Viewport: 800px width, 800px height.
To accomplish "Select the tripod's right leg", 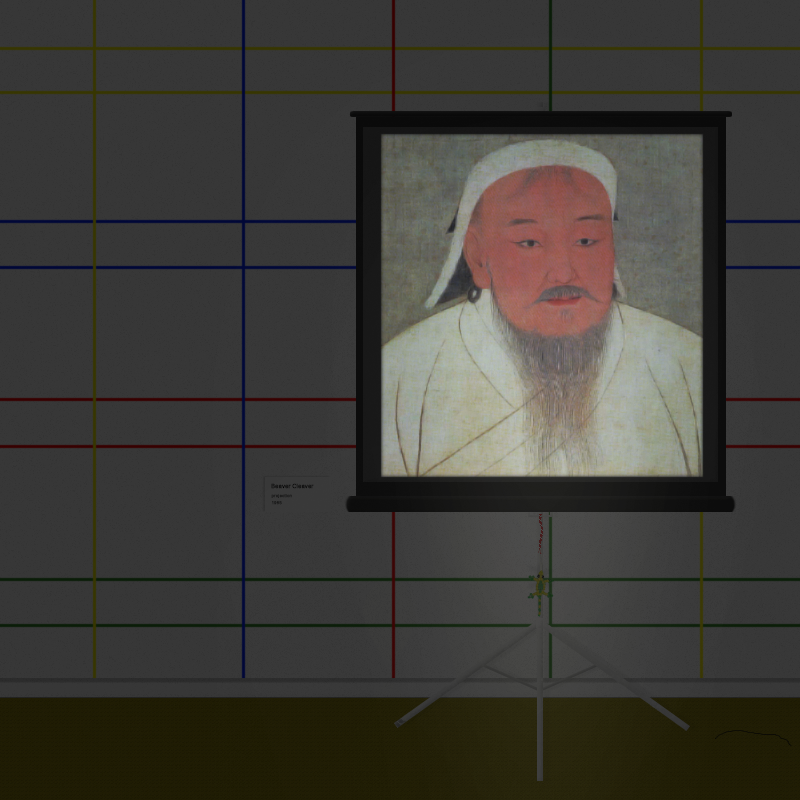I will click(x=618, y=677).
